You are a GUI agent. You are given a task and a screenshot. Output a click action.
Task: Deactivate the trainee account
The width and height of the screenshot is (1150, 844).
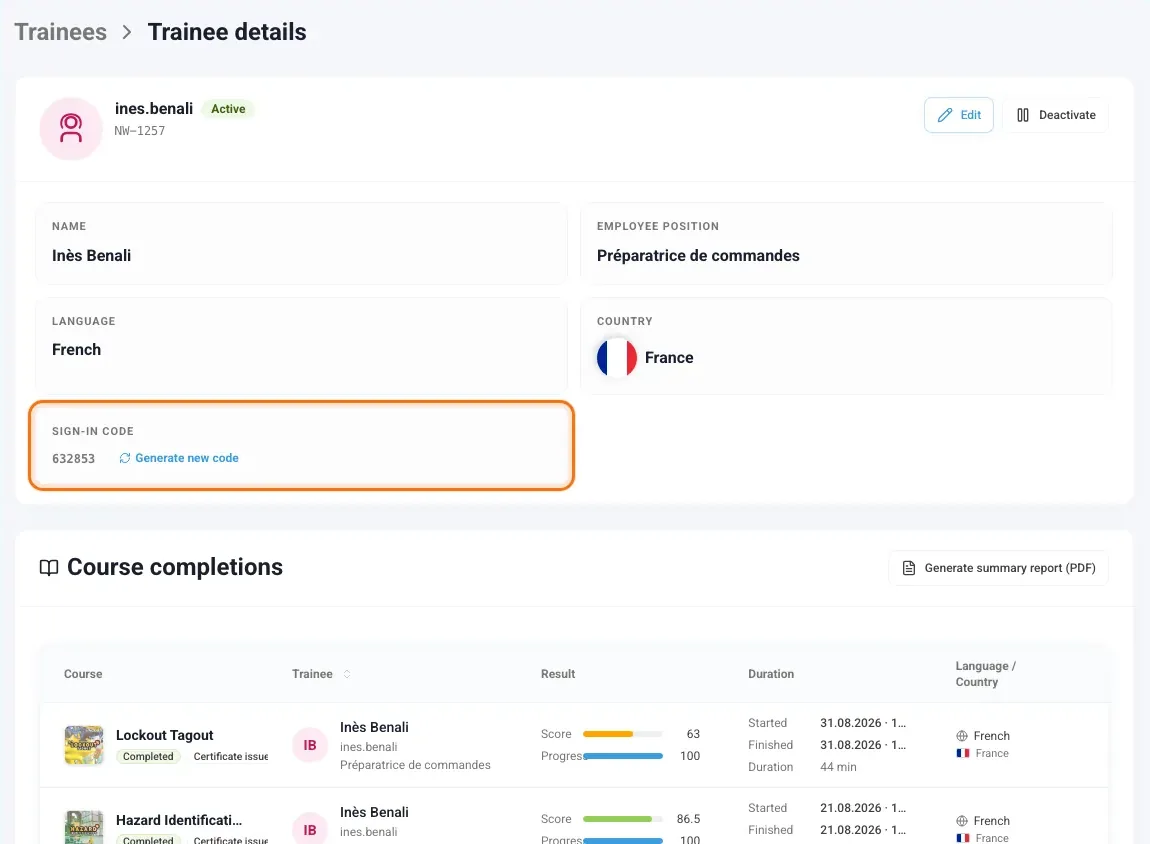tap(1055, 115)
